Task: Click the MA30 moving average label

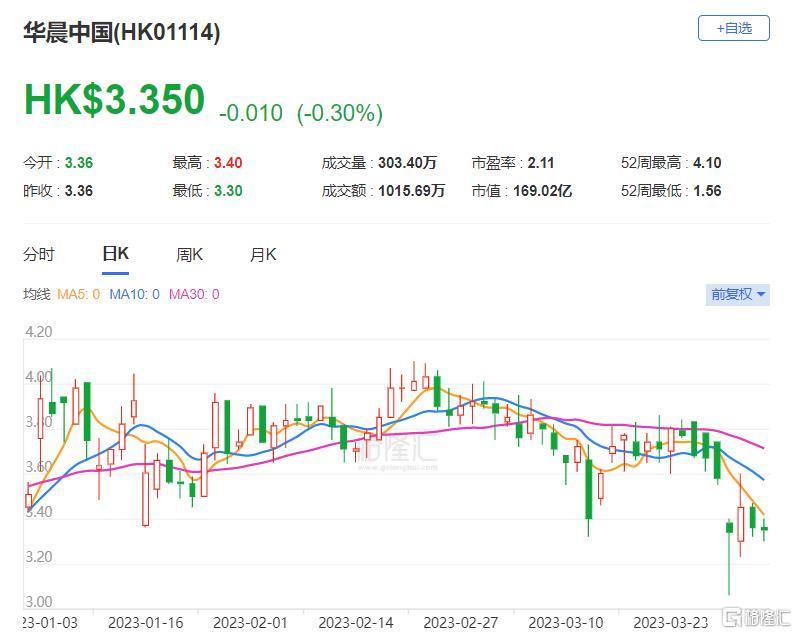Action: coord(194,294)
